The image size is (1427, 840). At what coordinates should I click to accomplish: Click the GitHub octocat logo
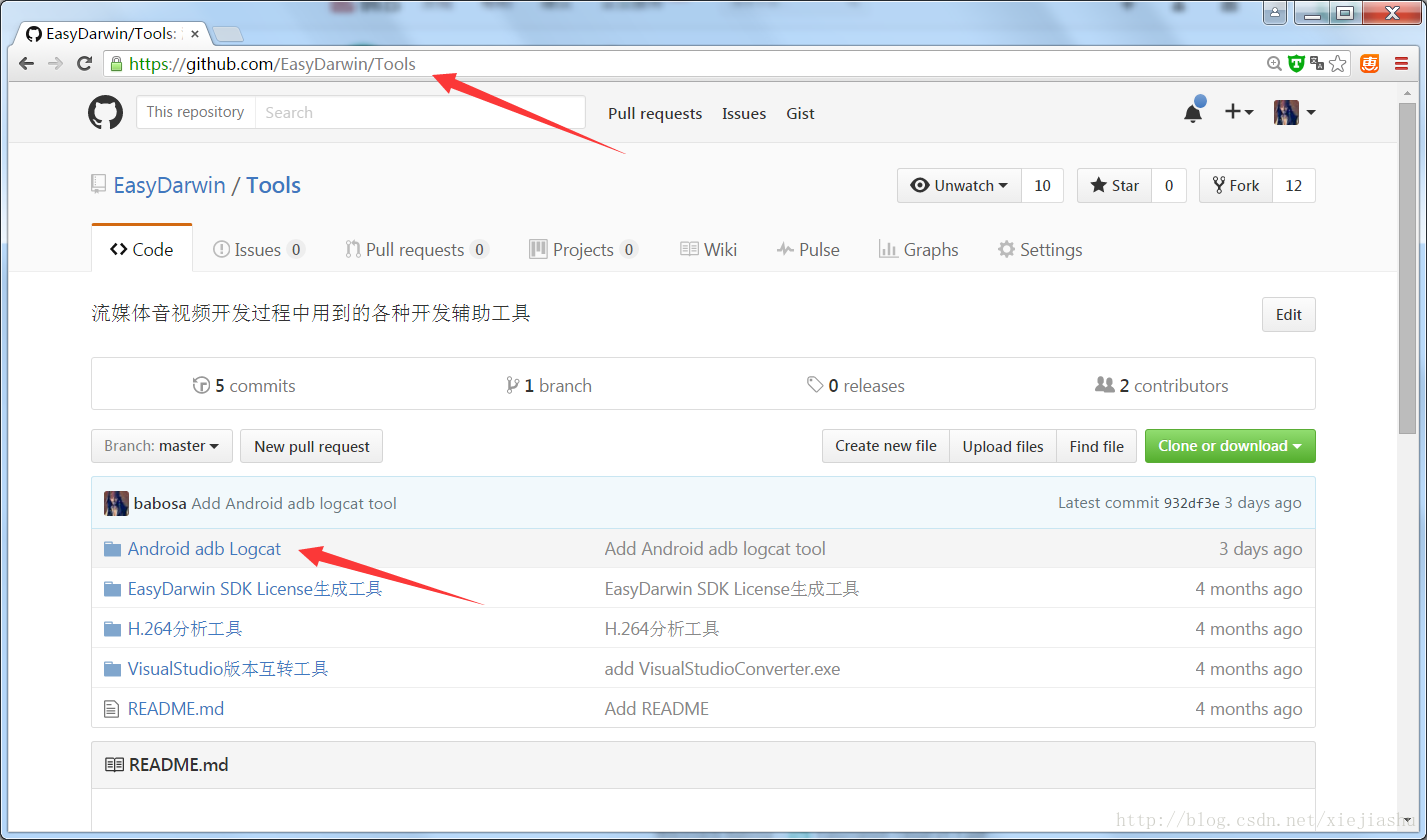(106, 113)
